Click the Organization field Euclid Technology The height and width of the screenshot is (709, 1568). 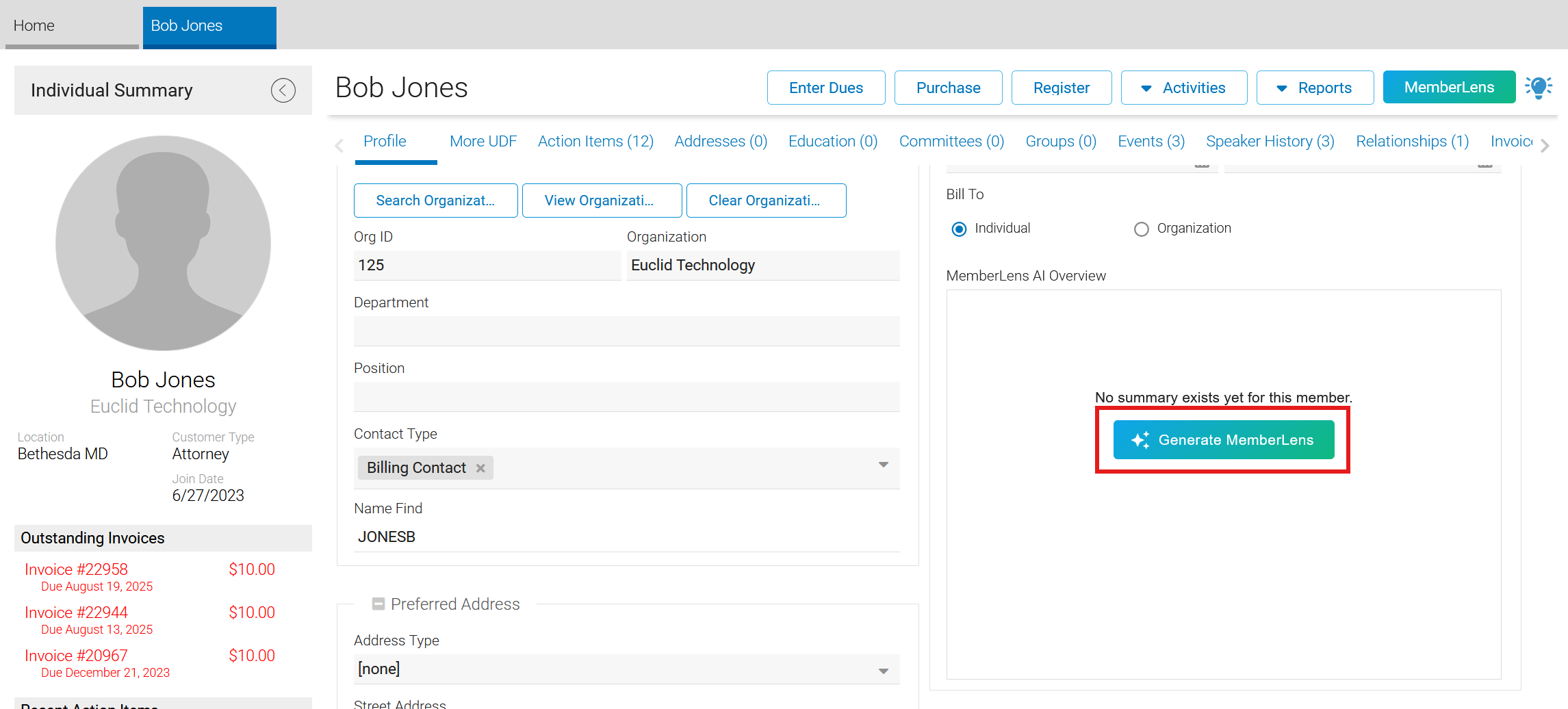[x=763, y=266]
